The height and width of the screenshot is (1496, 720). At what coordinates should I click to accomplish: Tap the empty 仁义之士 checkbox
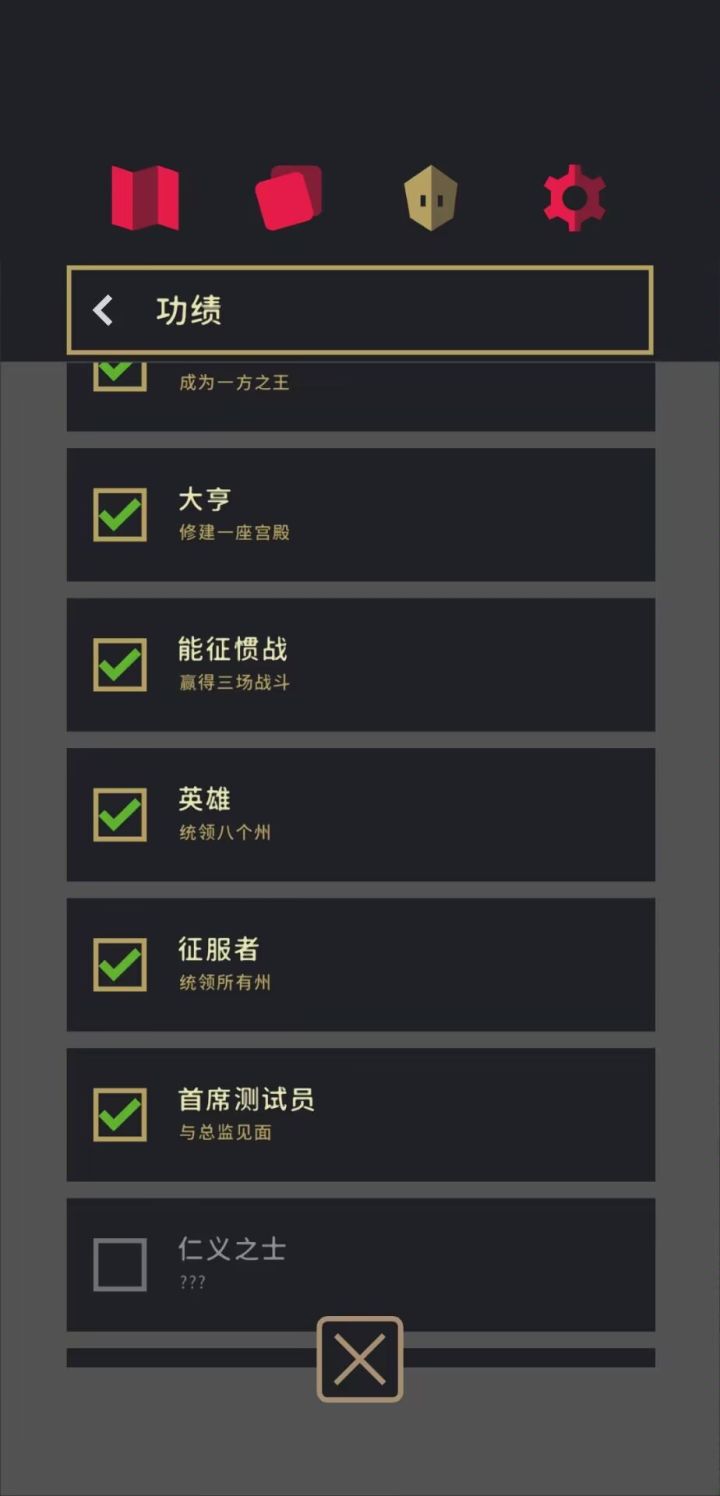(x=120, y=1265)
